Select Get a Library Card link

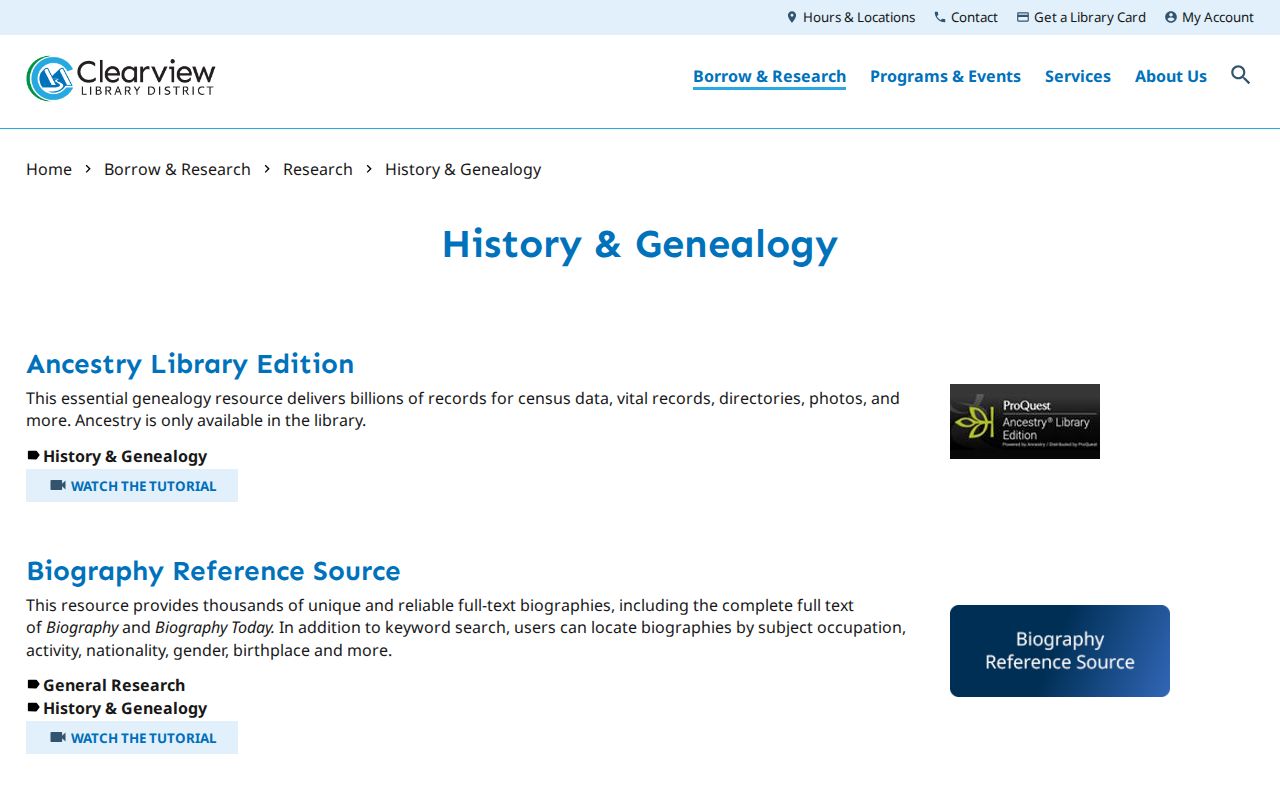pos(1090,17)
